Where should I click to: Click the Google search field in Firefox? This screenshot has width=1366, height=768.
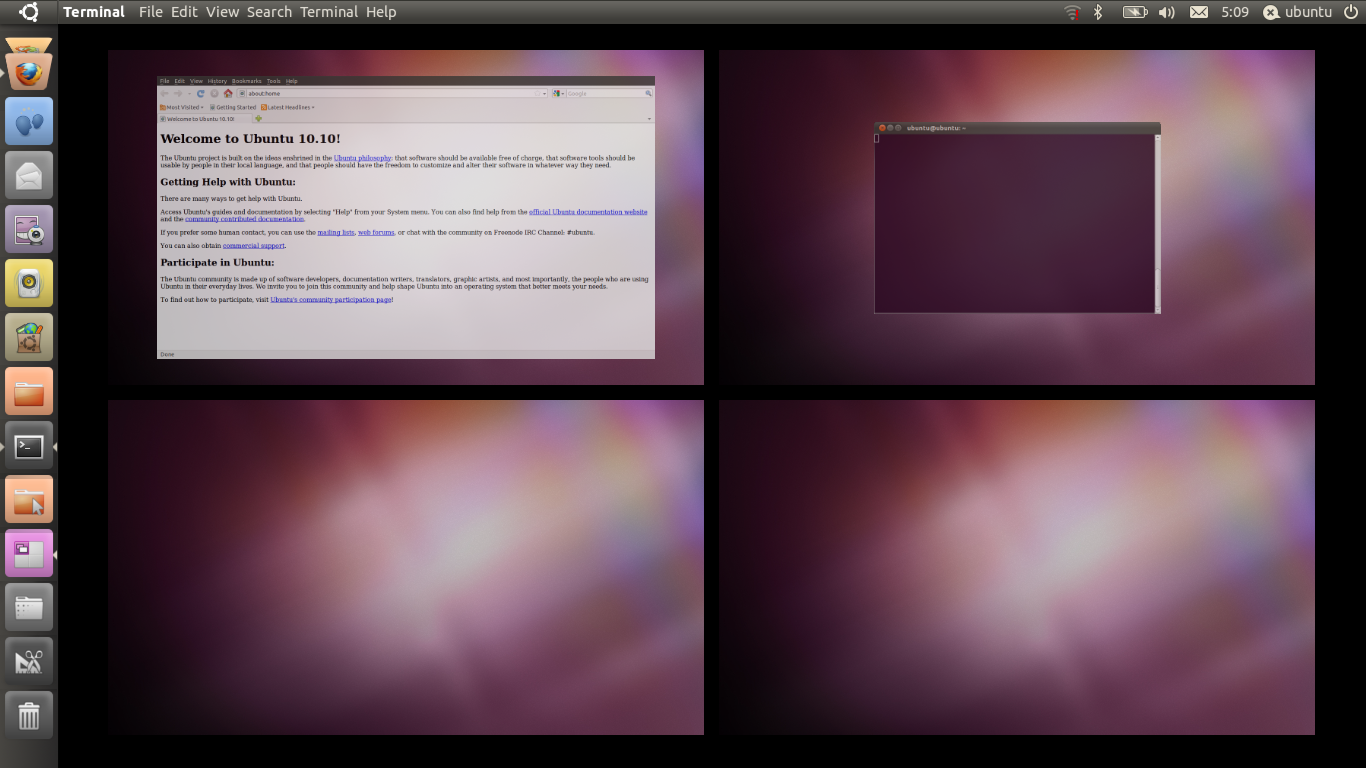point(604,93)
